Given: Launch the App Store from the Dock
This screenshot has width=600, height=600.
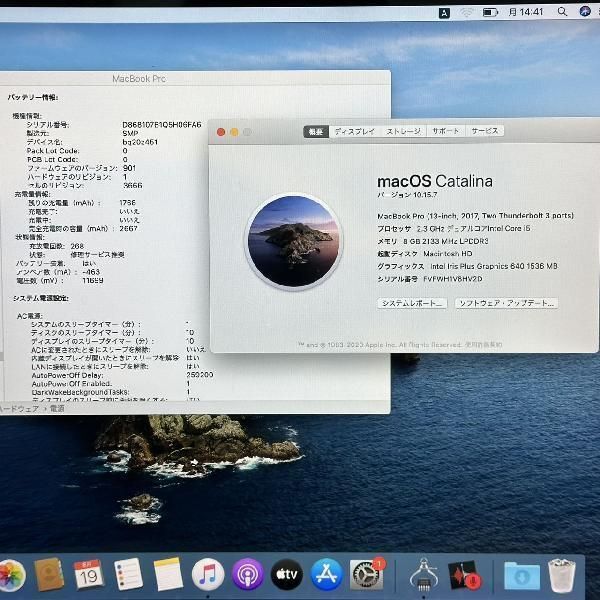Looking at the screenshot, I should 326,574.
